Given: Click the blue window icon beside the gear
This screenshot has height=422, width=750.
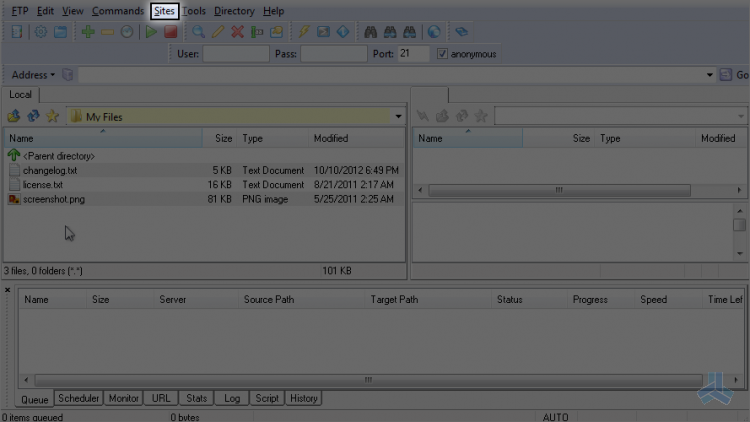Looking at the screenshot, I should [60, 32].
